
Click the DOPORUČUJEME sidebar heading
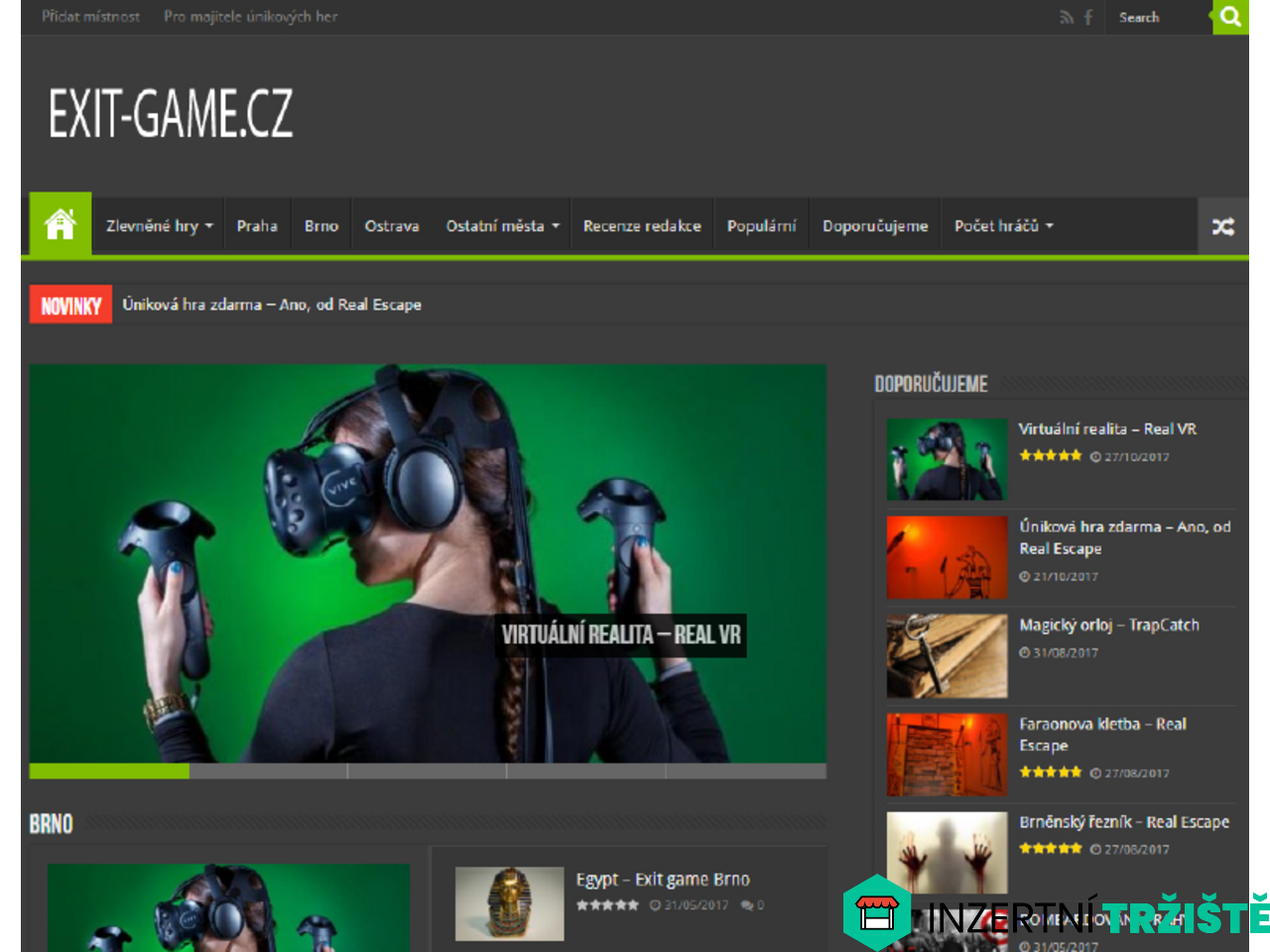click(931, 385)
